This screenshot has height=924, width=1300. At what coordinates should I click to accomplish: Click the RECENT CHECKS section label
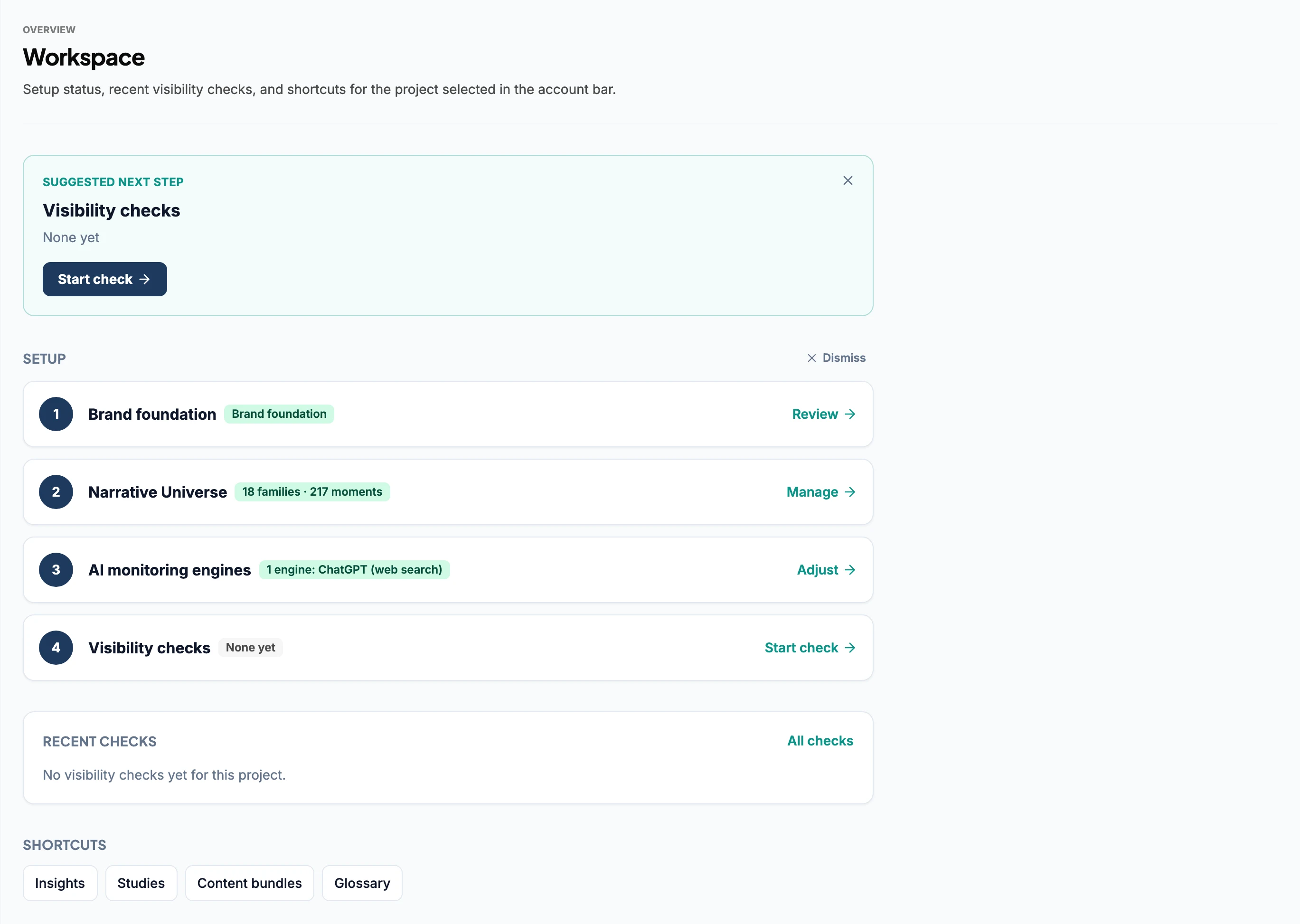(100, 741)
